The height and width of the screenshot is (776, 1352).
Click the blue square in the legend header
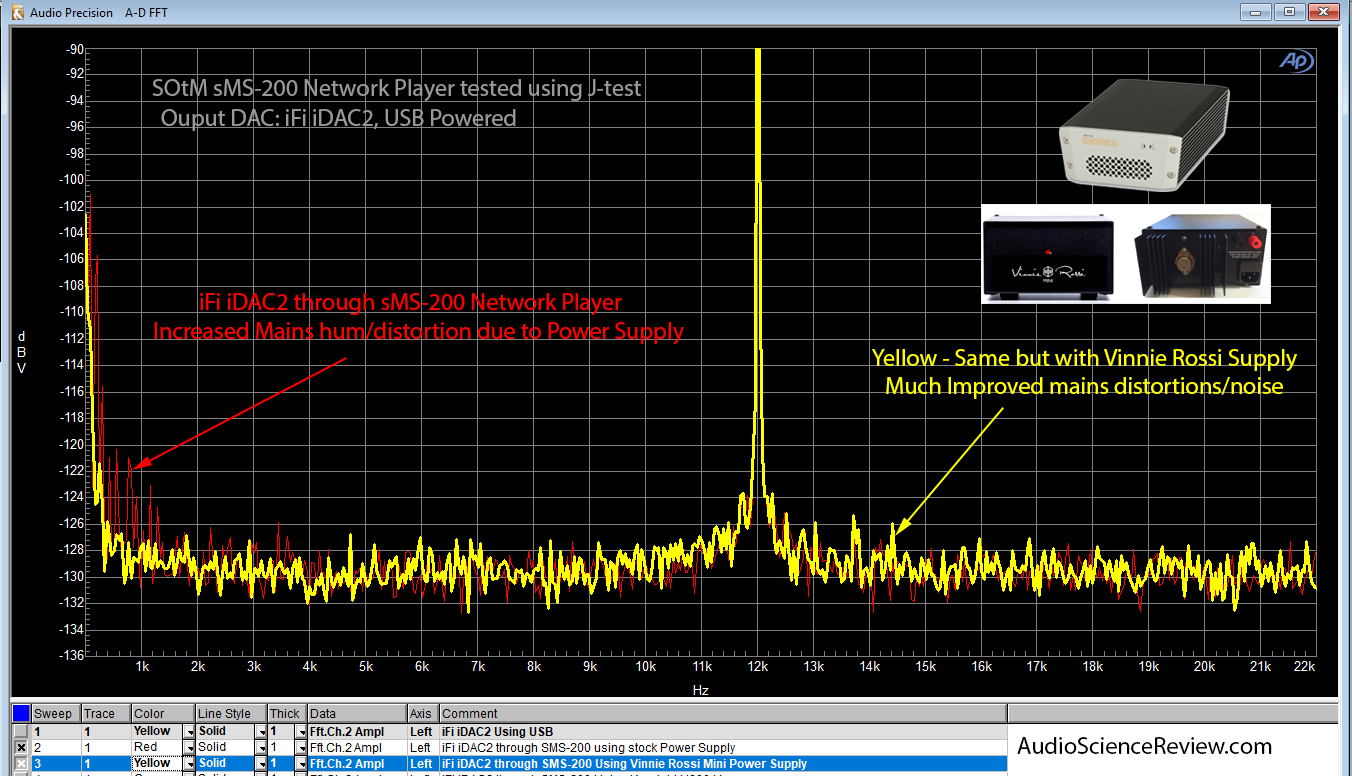20,713
